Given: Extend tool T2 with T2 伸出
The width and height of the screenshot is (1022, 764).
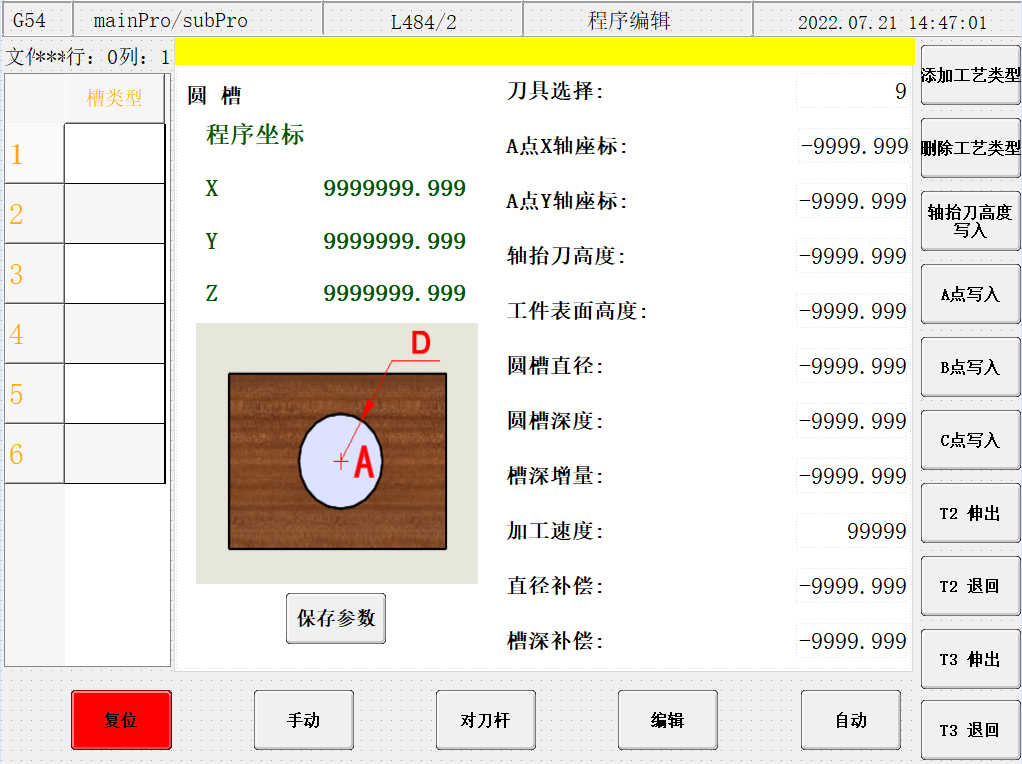Looking at the screenshot, I should pos(971,513).
